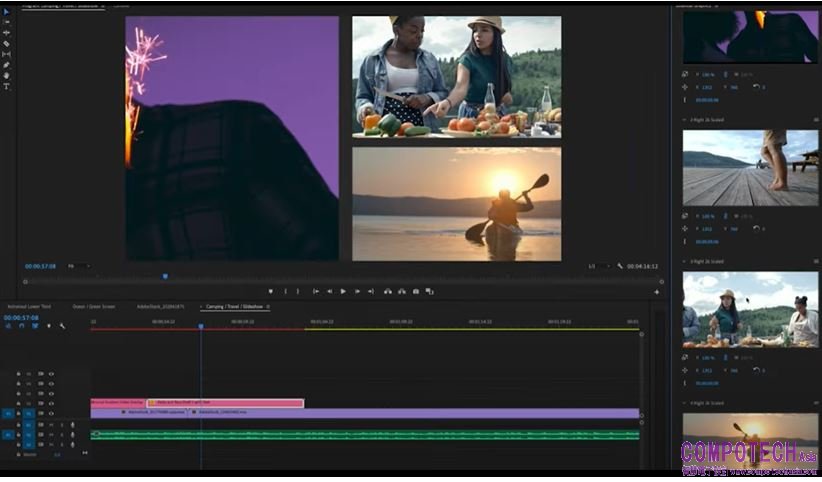Select the Type tool
The image size is (822, 482).
(x=6, y=87)
